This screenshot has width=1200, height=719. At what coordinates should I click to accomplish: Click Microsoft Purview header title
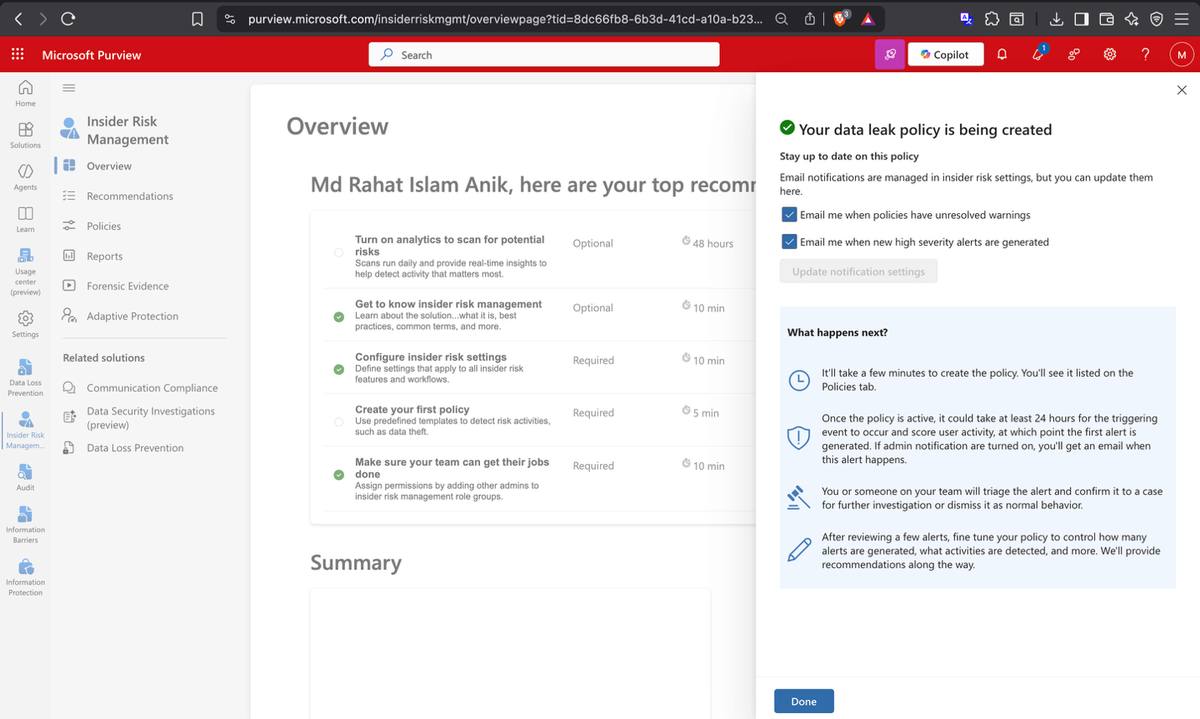[91, 54]
